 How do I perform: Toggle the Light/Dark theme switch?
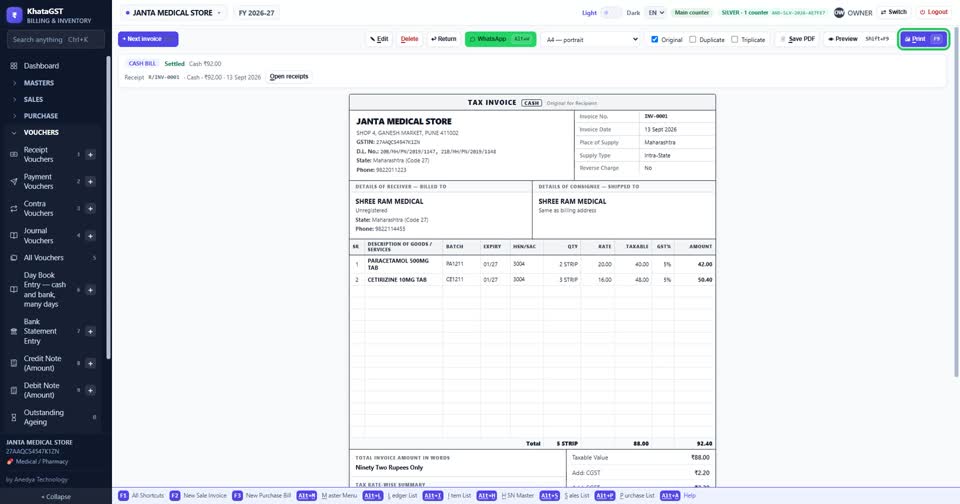[610, 12]
